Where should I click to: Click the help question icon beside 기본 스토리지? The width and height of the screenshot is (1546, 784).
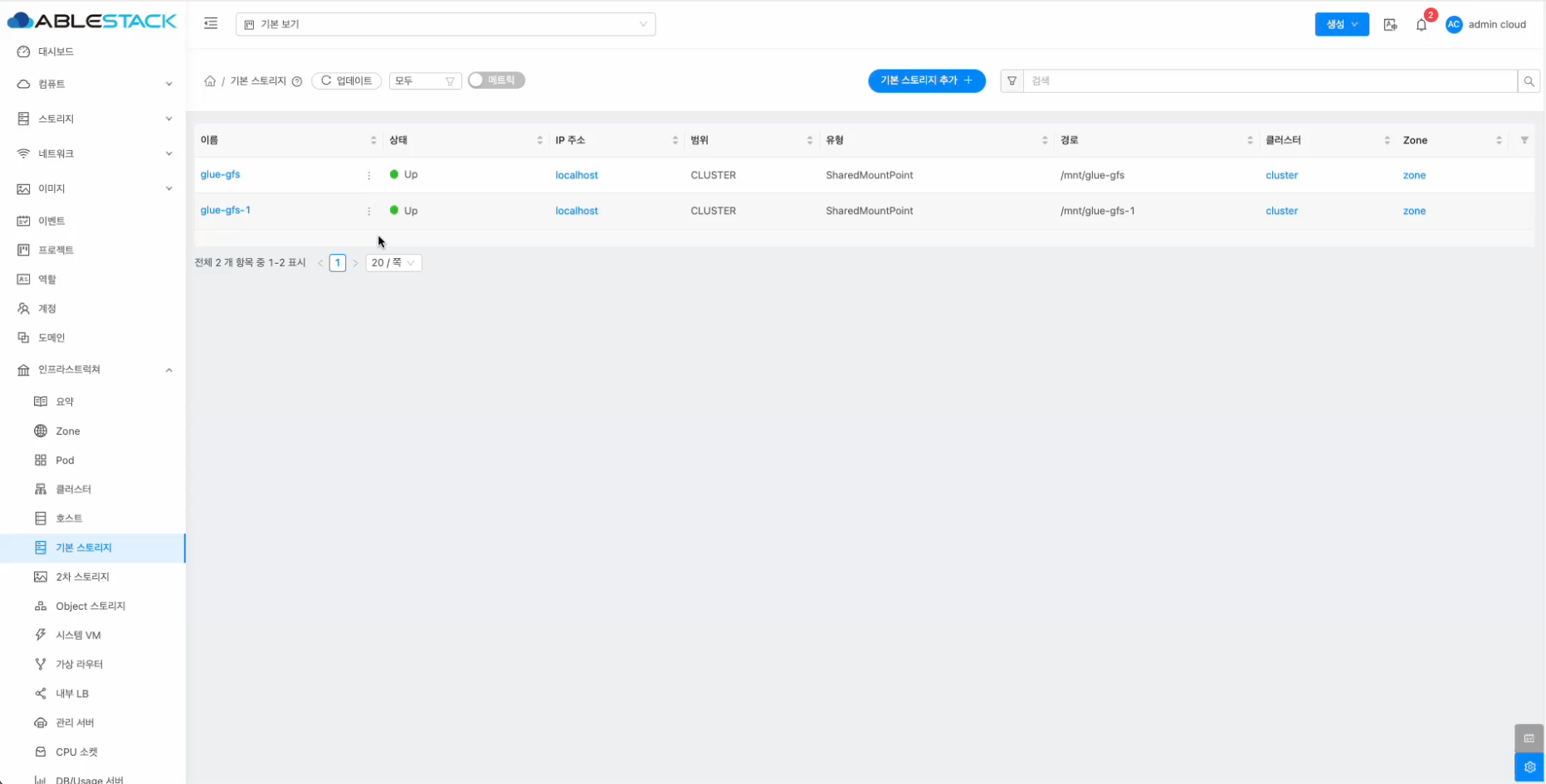[297, 81]
